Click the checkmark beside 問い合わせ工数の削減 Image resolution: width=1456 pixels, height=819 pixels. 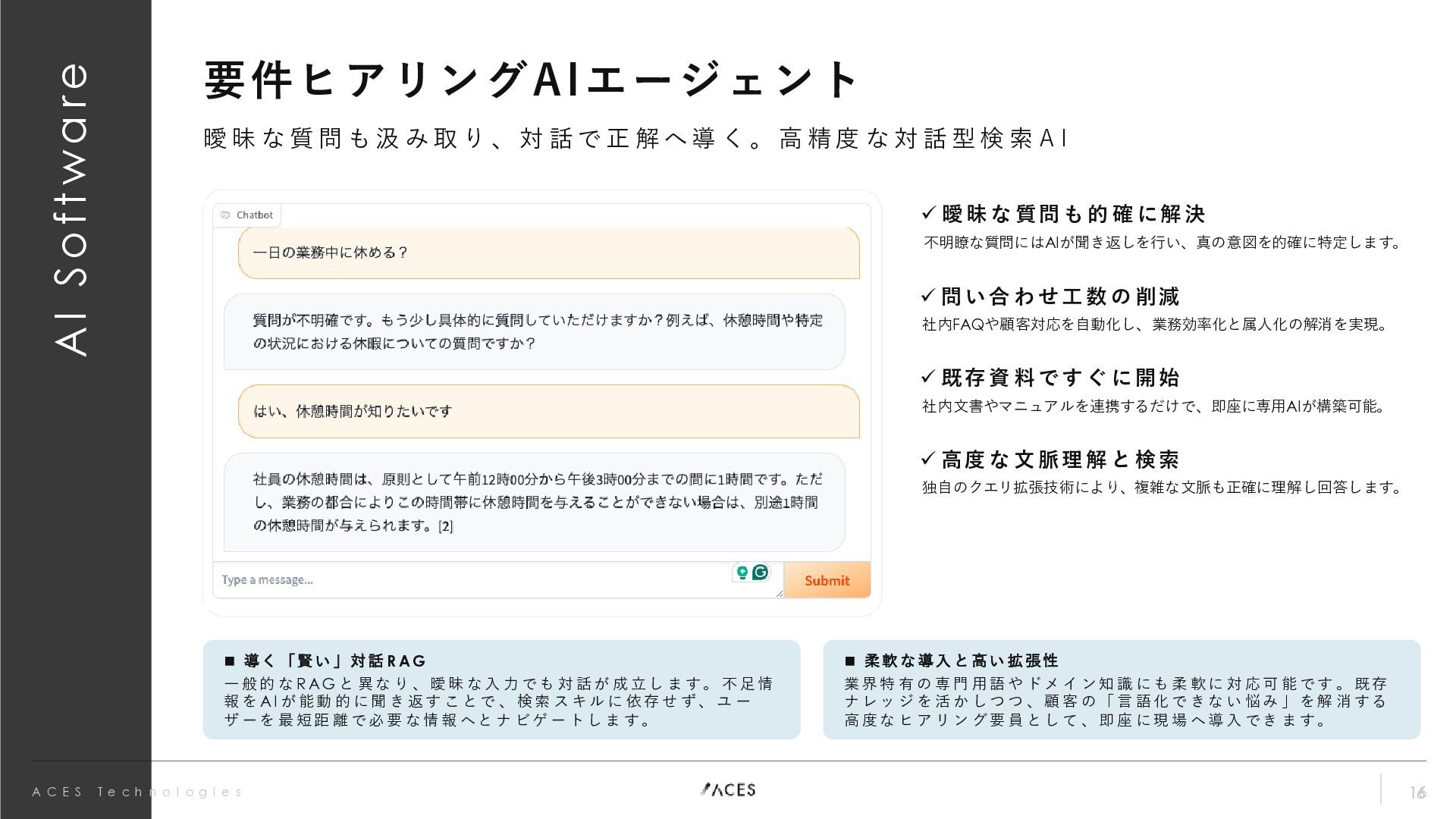[x=929, y=295]
